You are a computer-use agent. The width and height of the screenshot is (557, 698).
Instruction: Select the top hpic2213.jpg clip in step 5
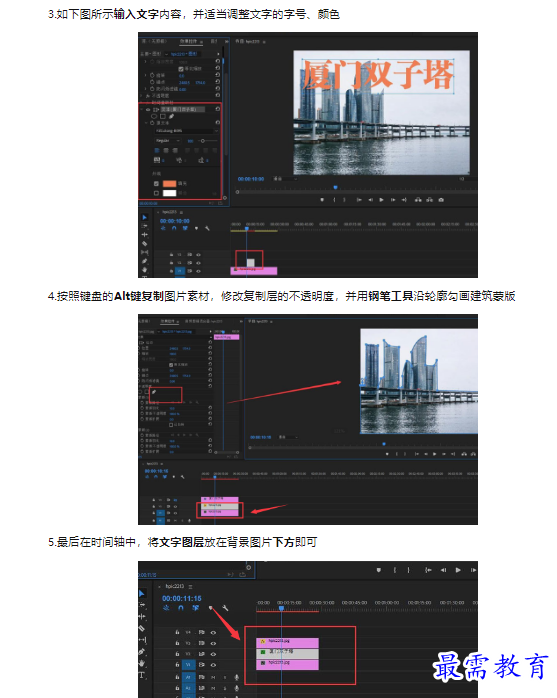(x=288, y=641)
